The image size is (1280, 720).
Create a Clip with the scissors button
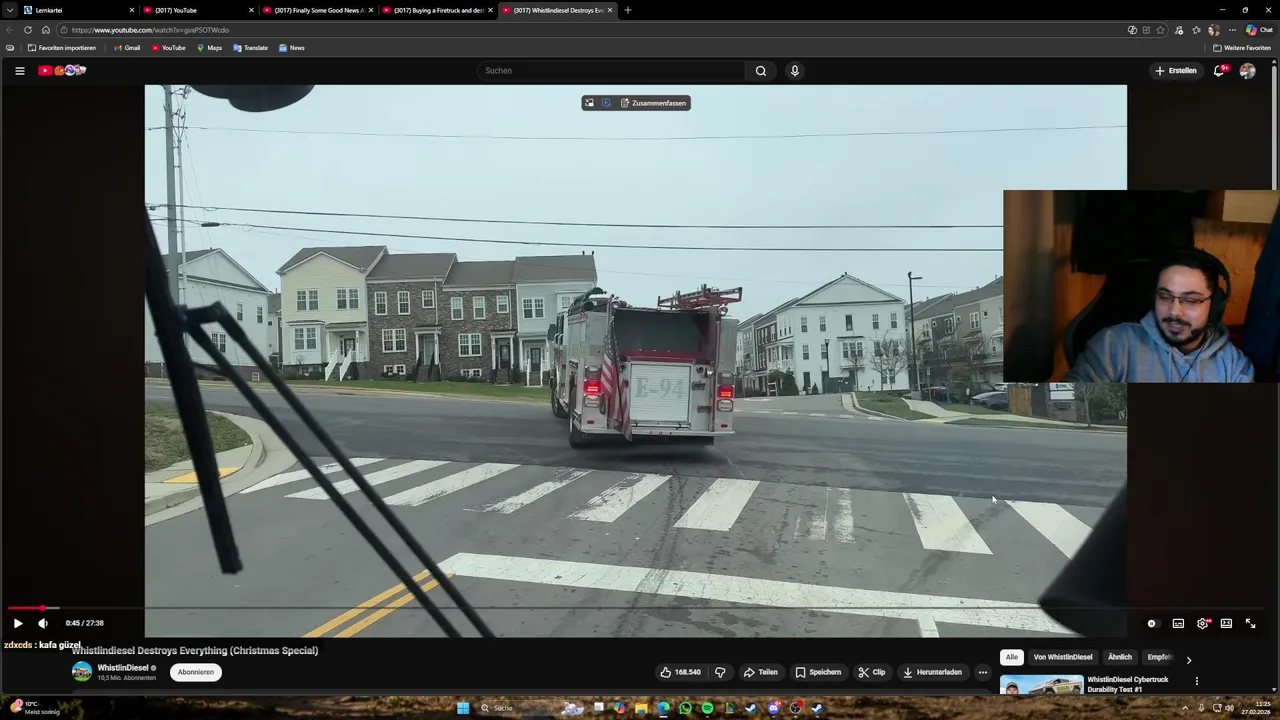(x=872, y=672)
